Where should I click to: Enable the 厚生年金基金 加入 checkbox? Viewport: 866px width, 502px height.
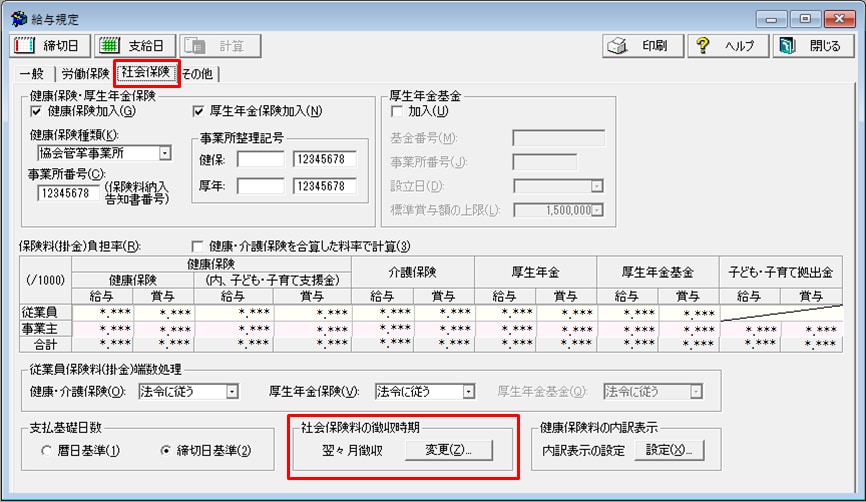[x=396, y=111]
